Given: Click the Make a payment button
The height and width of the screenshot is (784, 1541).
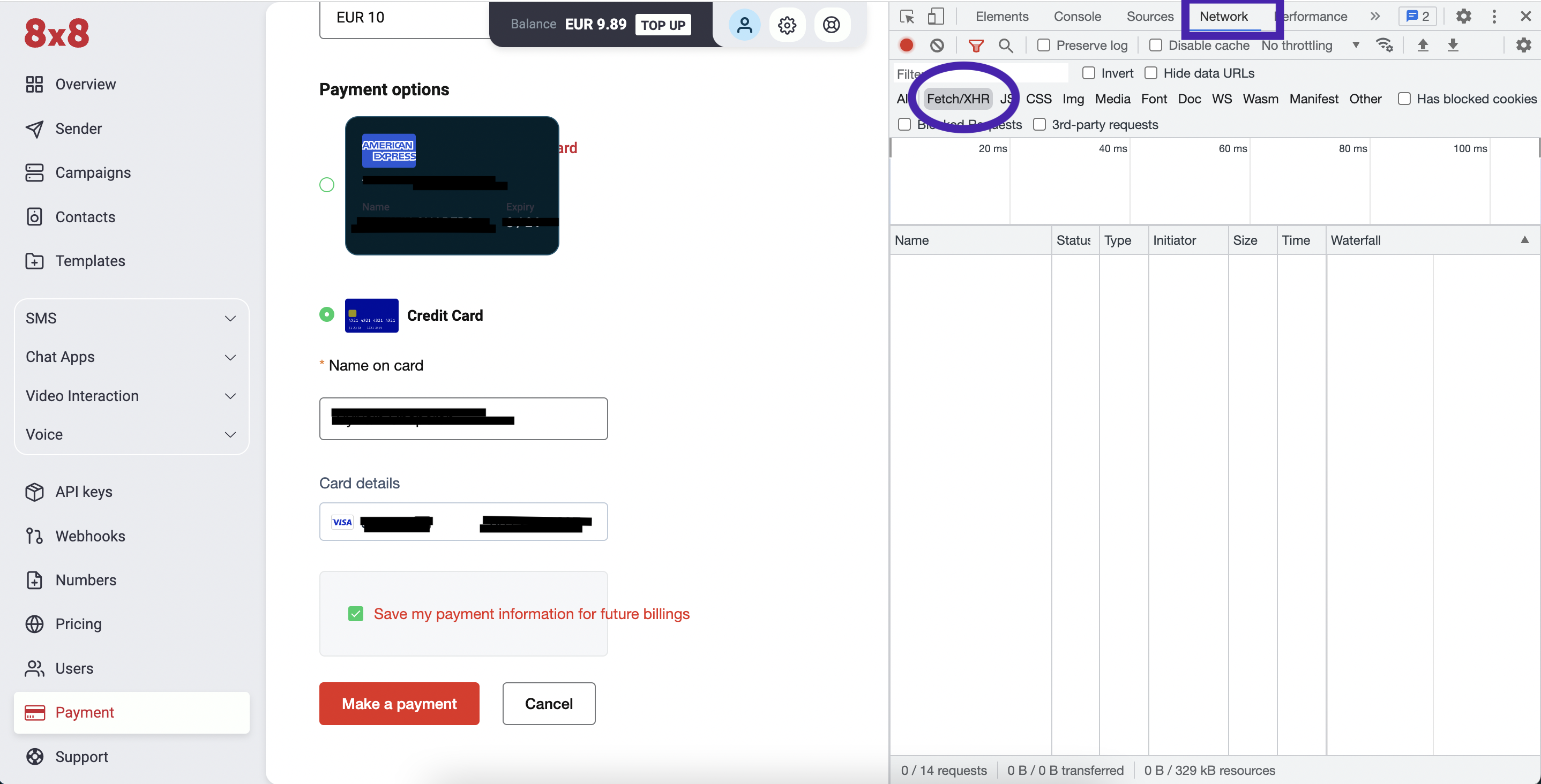Looking at the screenshot, I should [399, 703].
